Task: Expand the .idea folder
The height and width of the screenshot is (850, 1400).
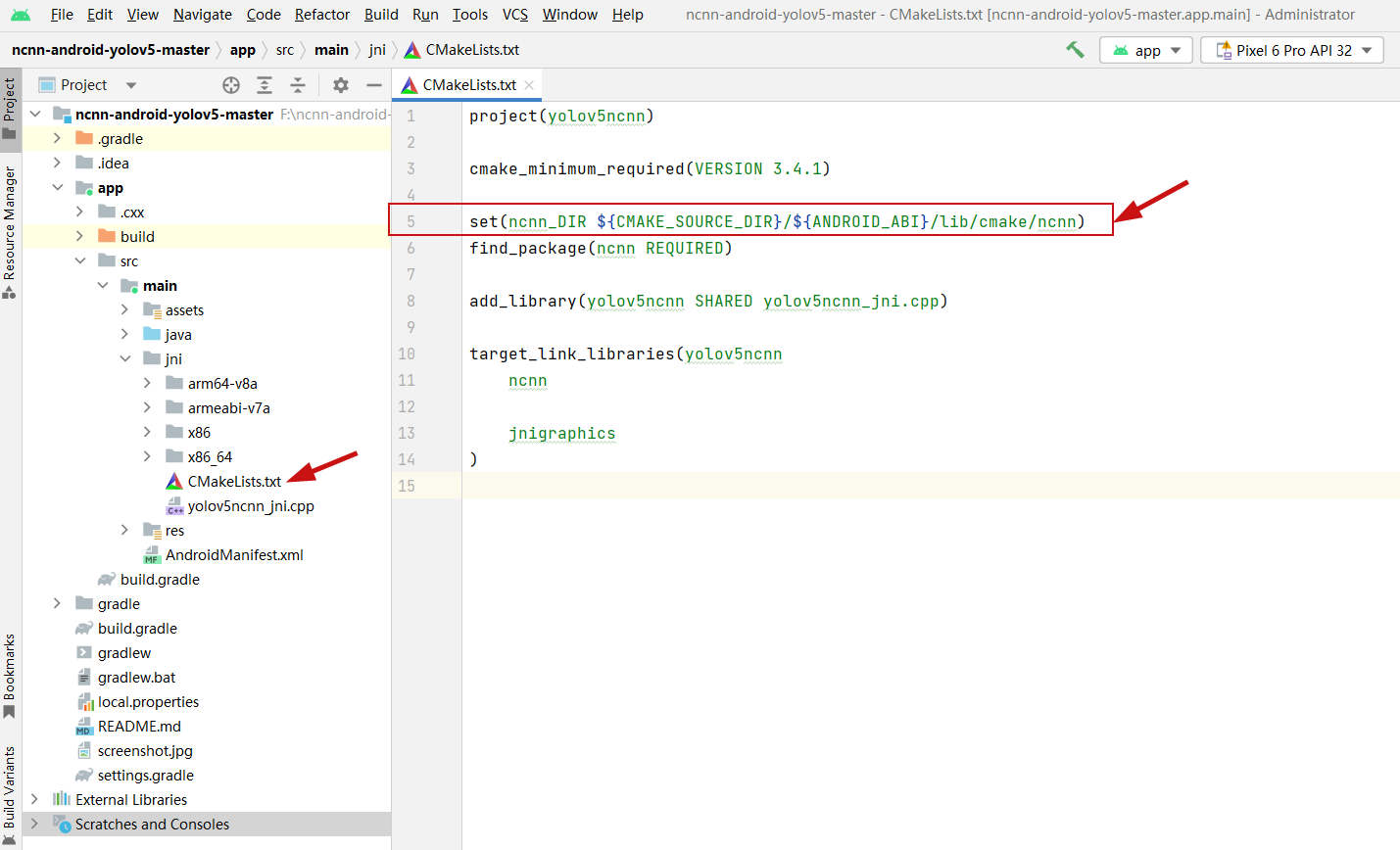Action: pyautogui.click(x=57, y=164)
